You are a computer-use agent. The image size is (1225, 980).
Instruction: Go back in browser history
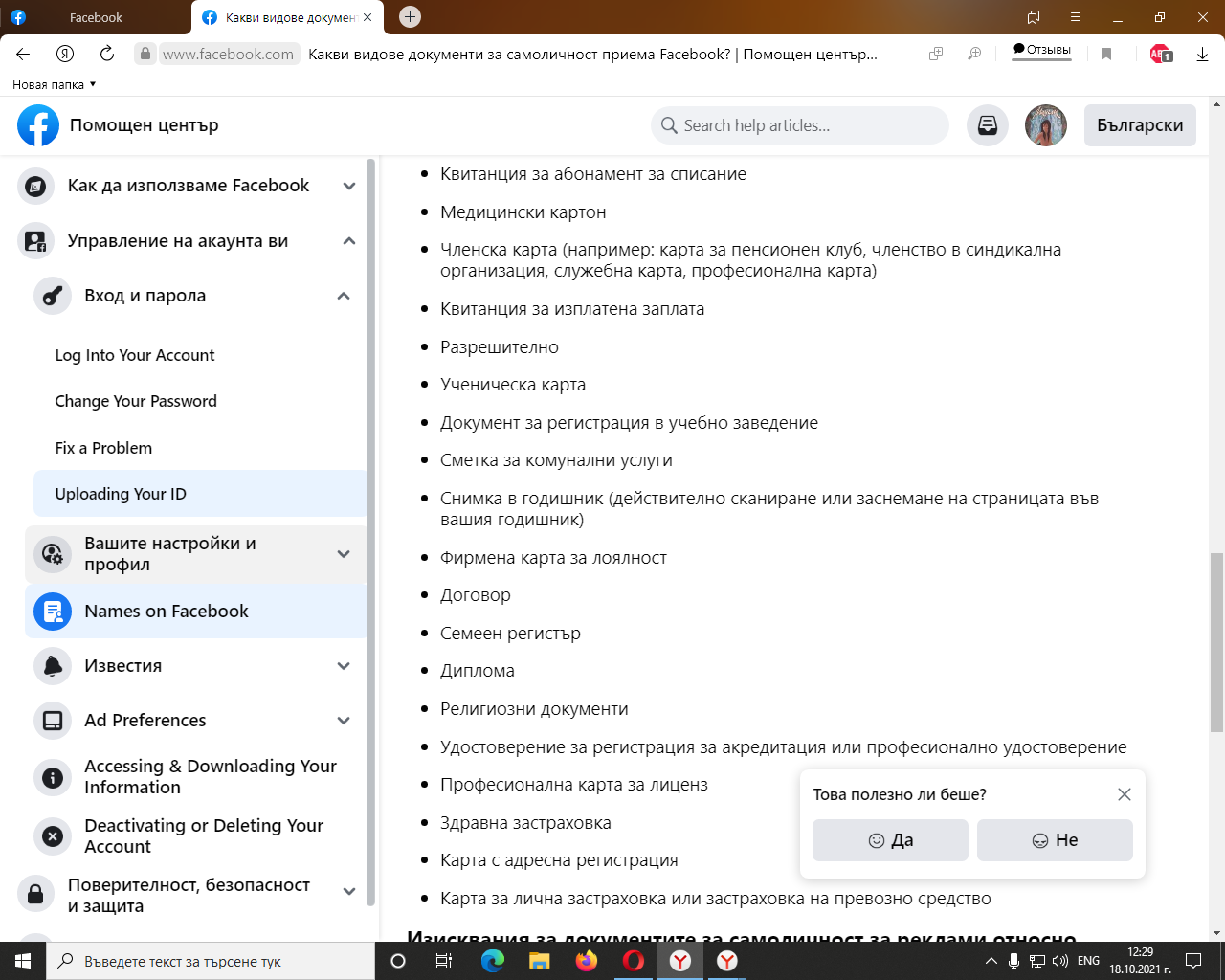pyautogui.click(x=24, y=54)
